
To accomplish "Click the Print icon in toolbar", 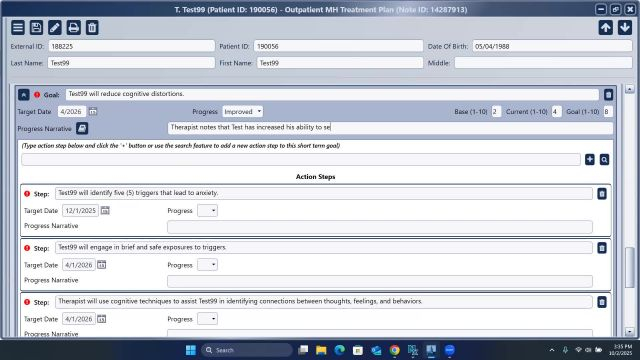I will (x=73, y=27).
